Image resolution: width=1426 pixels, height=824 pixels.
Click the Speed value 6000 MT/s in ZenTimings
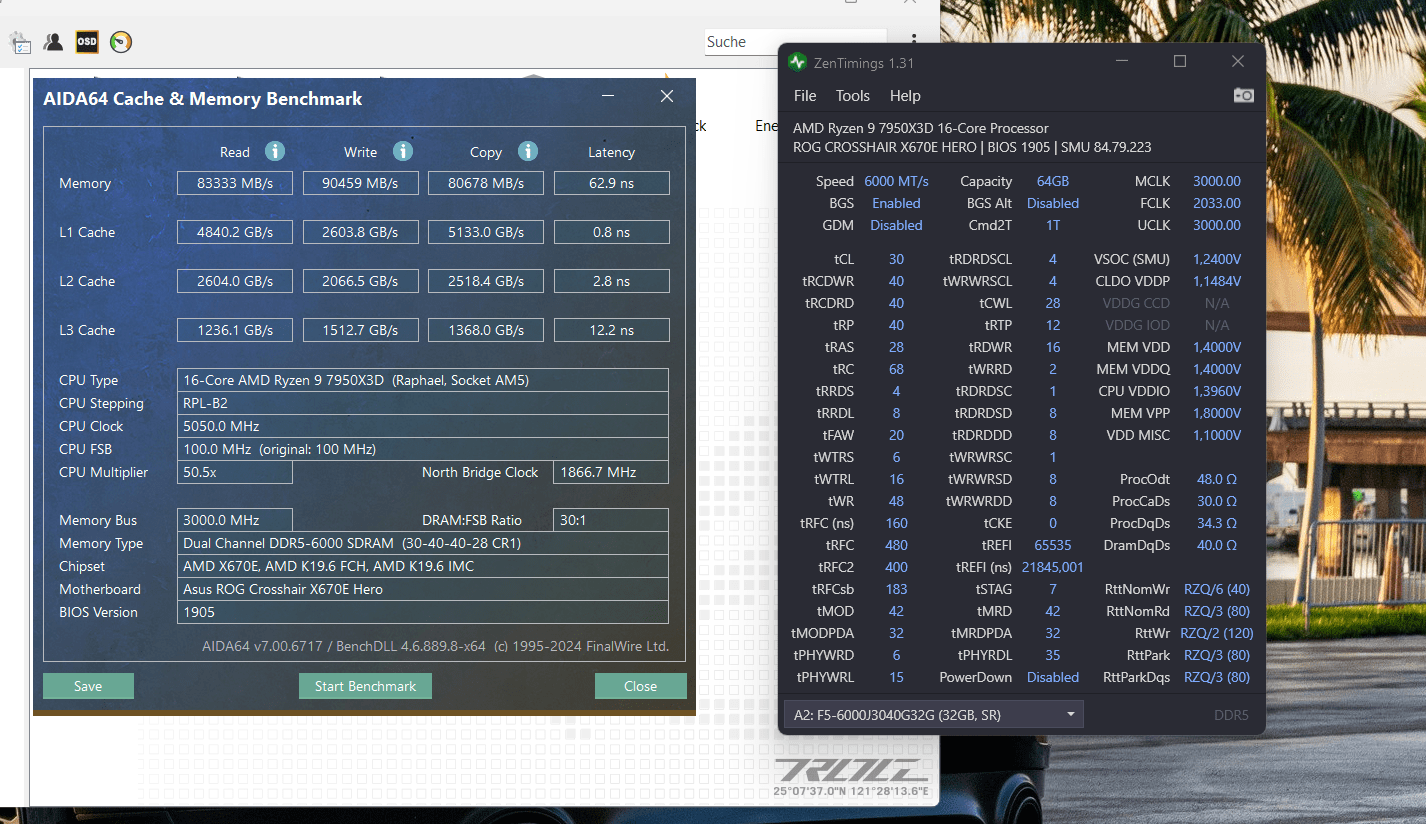[x=897, y=181]
